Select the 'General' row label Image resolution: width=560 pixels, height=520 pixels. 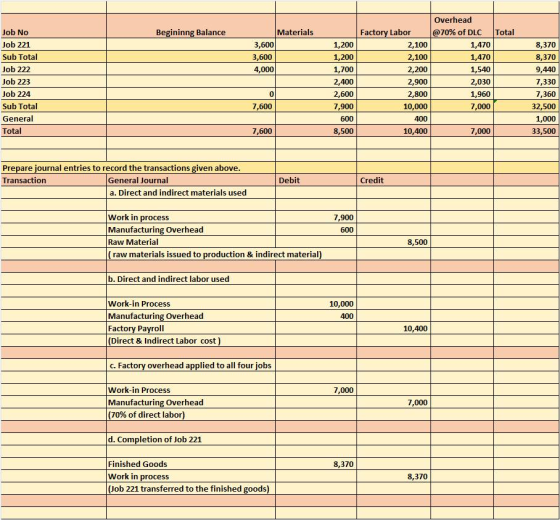click(53, 119)
